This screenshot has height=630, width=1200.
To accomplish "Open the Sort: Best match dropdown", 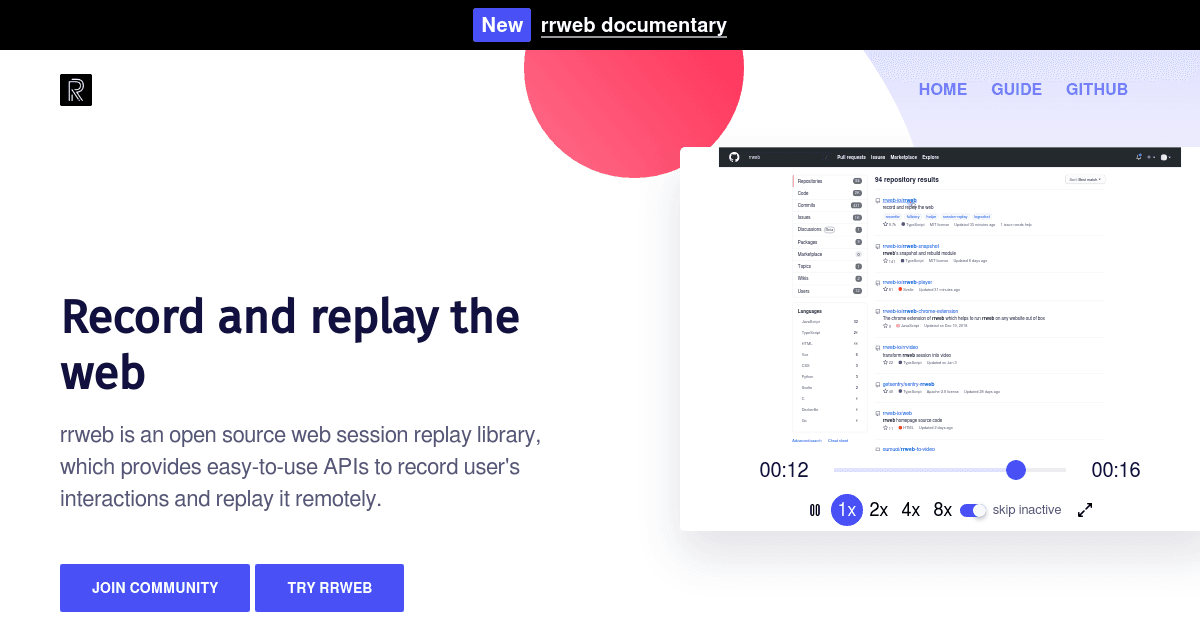I will [x=1085, y=180].
